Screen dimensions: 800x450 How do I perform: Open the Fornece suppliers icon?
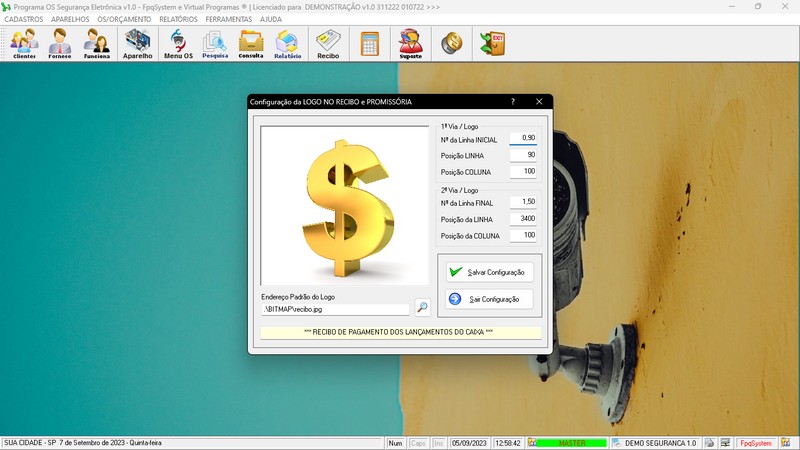pos(60,44)
